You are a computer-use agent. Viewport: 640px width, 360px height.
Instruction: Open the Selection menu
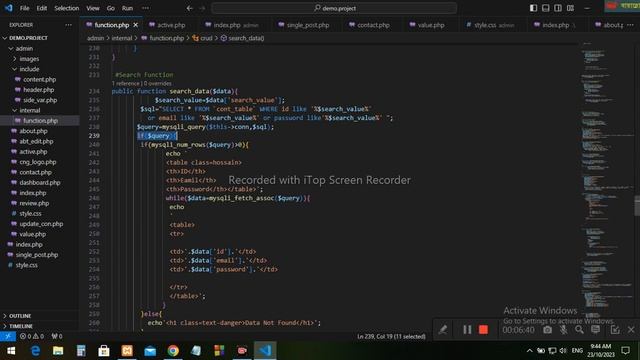67,8
